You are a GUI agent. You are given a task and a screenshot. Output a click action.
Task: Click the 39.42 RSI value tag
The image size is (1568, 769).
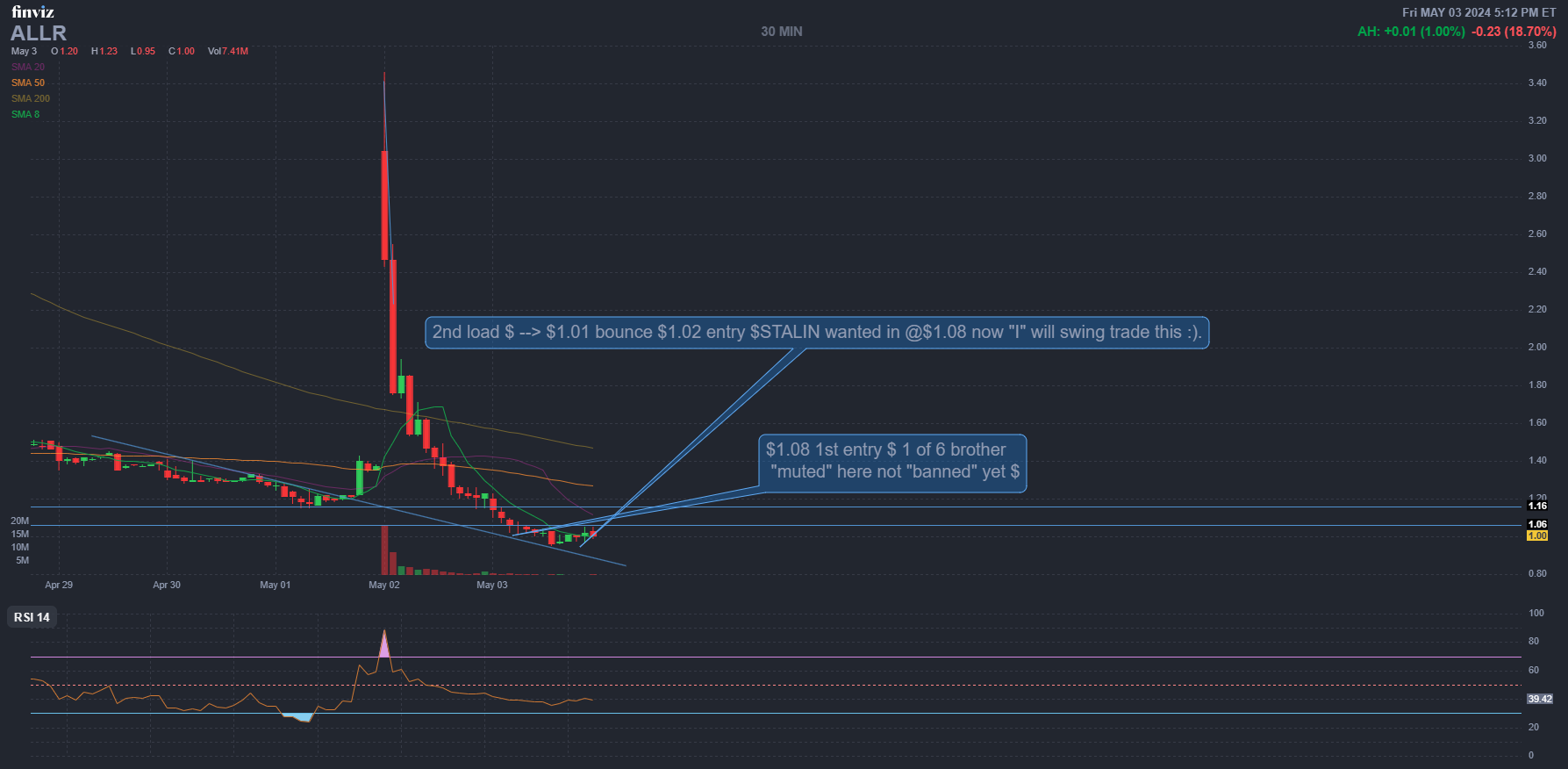pyautogui.click(x=1539, y=699)
